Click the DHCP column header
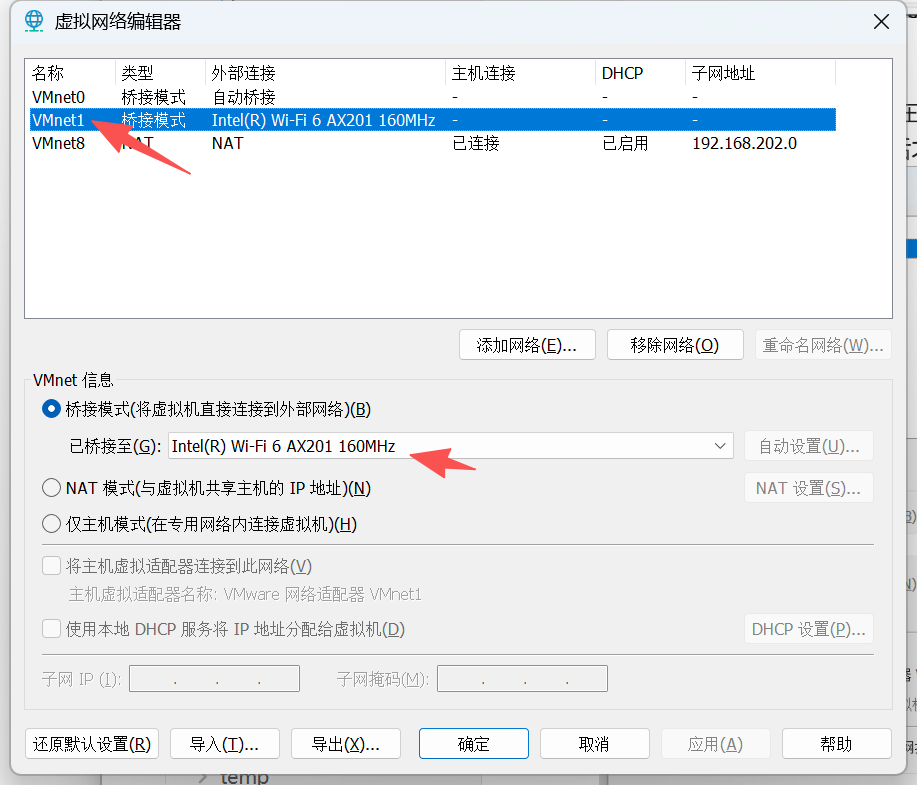 coord(640,73)
